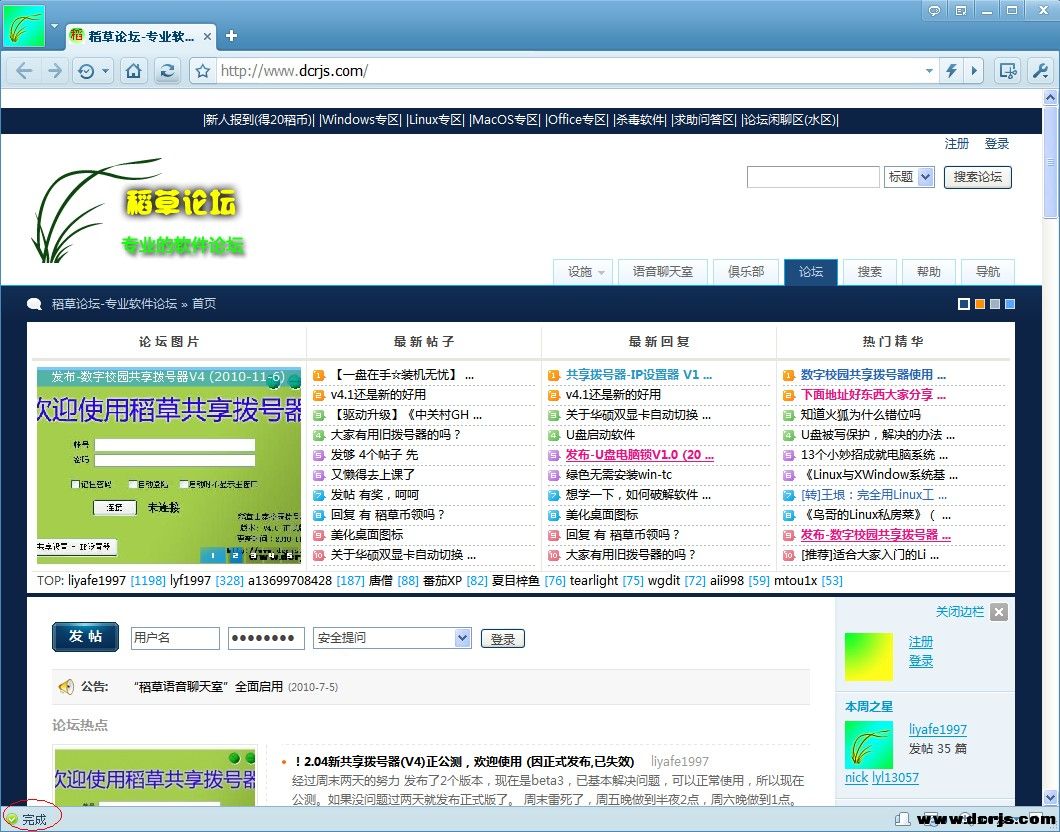Select the orange theme color swatch

pyautogui.click(x=980, y=304)
